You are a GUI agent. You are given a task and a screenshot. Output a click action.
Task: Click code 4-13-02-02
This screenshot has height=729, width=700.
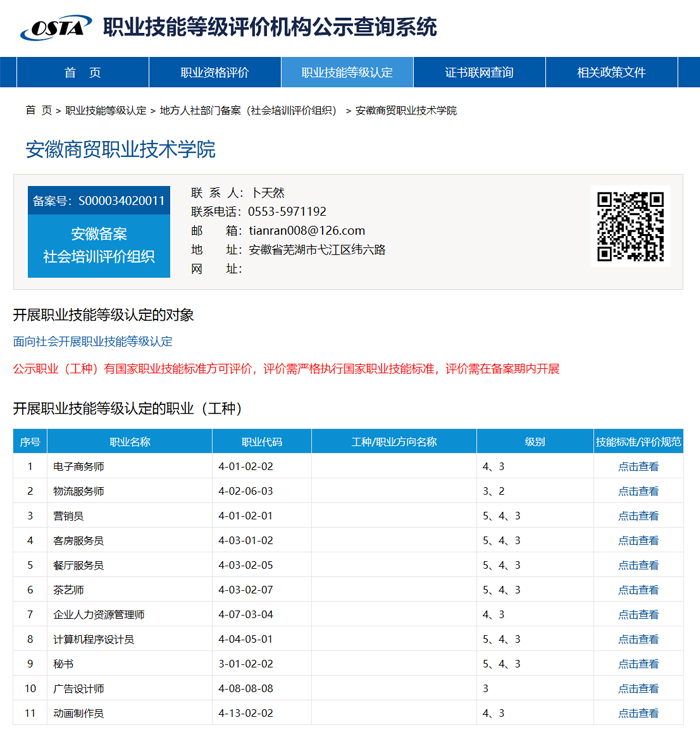coord(245,713)
